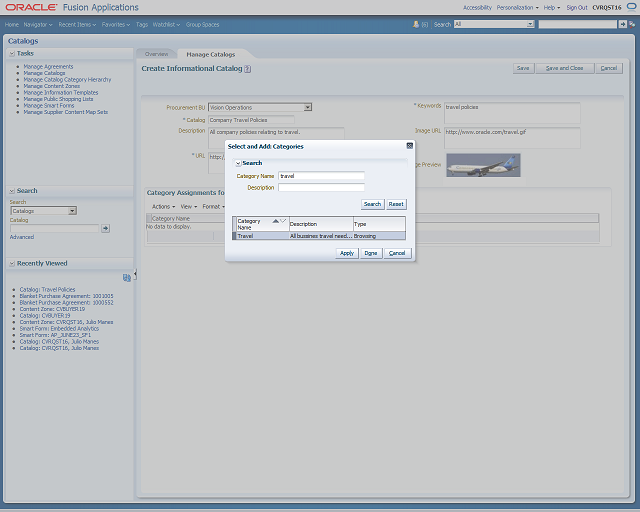Select the Travel category row
640x512 pixels.
(x=319, y=236)
